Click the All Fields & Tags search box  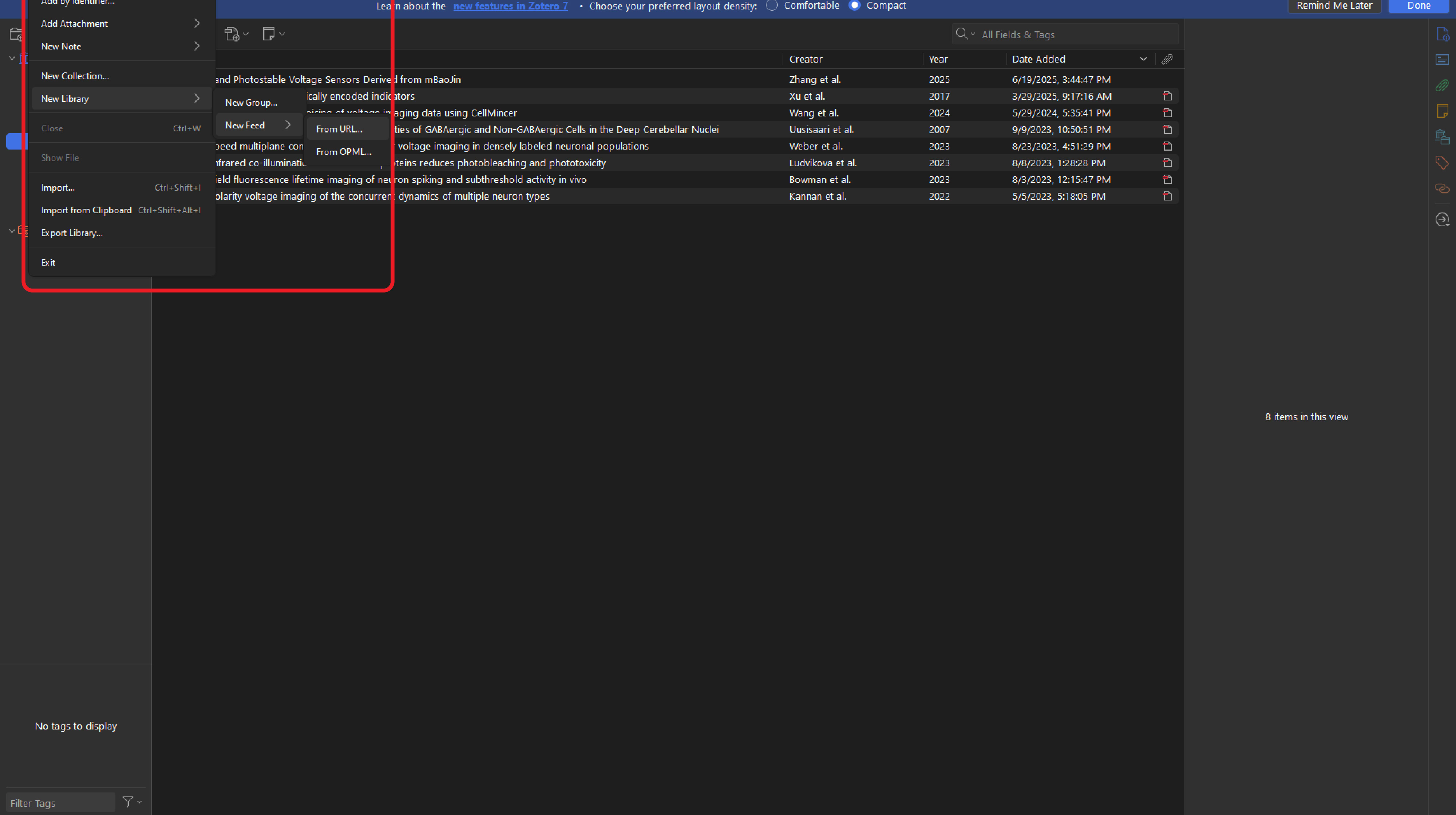click(1074, 35)
